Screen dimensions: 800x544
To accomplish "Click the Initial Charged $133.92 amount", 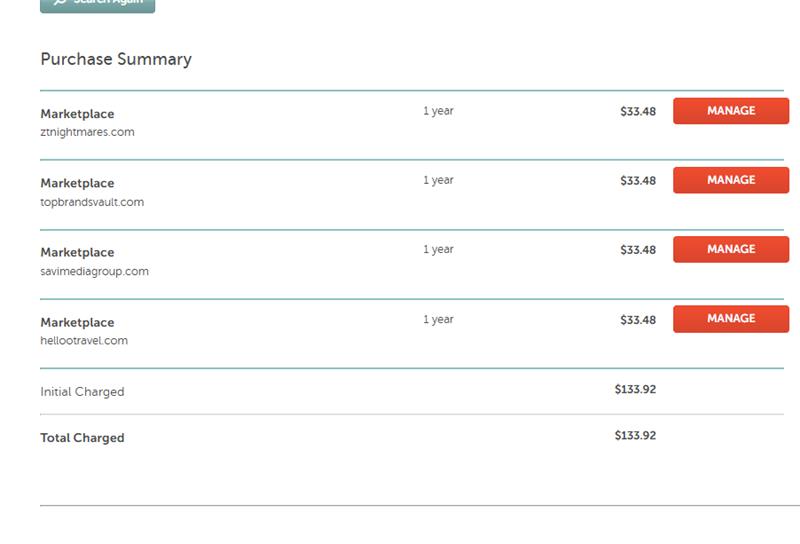I will pyautogui.click(x=635, y=389).
